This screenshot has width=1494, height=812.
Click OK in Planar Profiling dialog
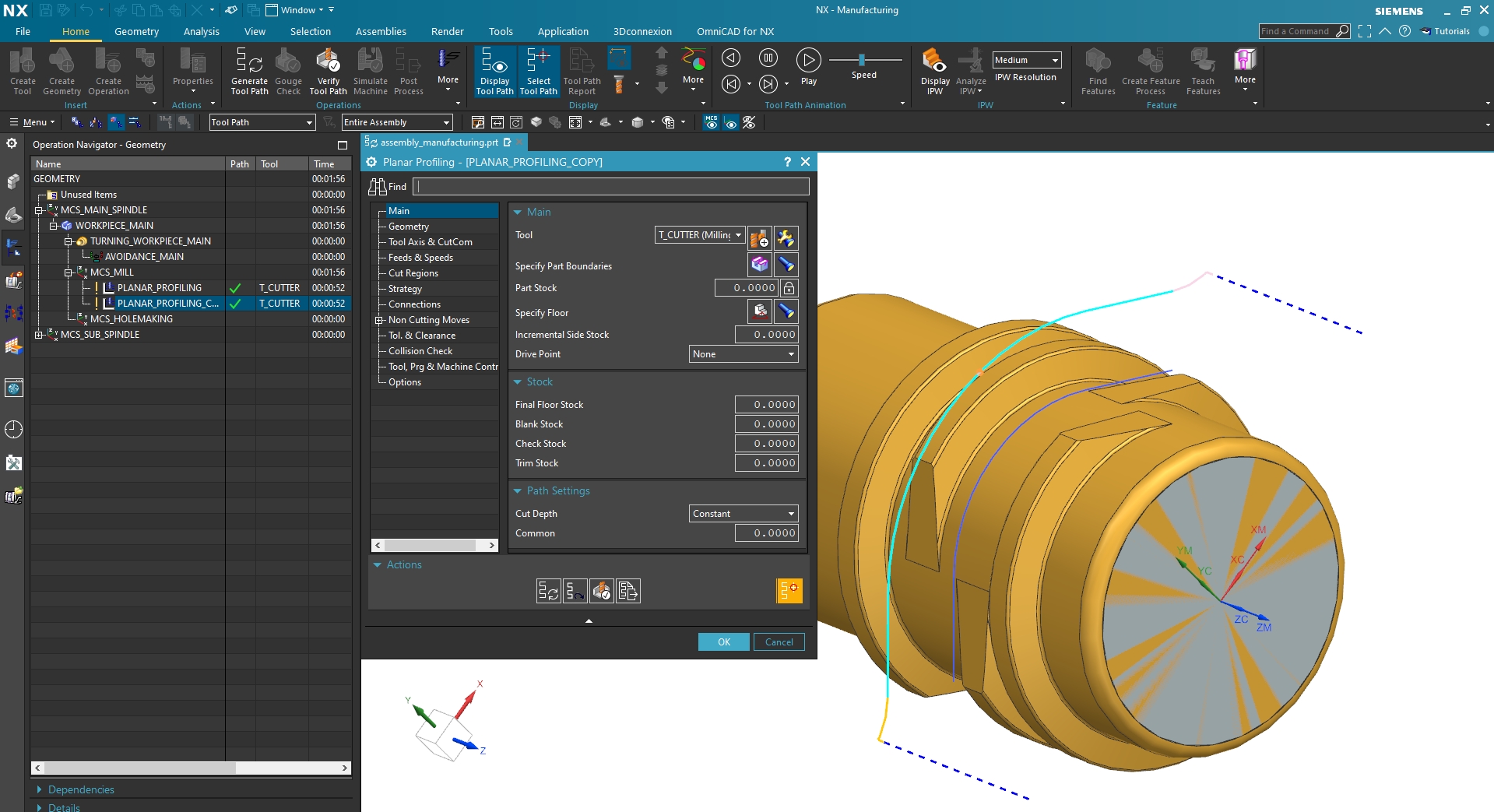[724, 642]
